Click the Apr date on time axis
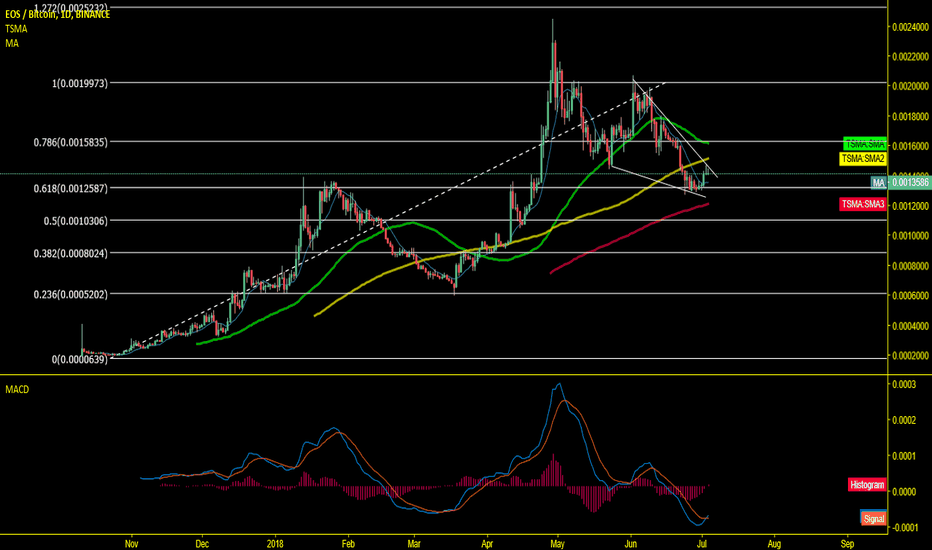 (487, 543)
